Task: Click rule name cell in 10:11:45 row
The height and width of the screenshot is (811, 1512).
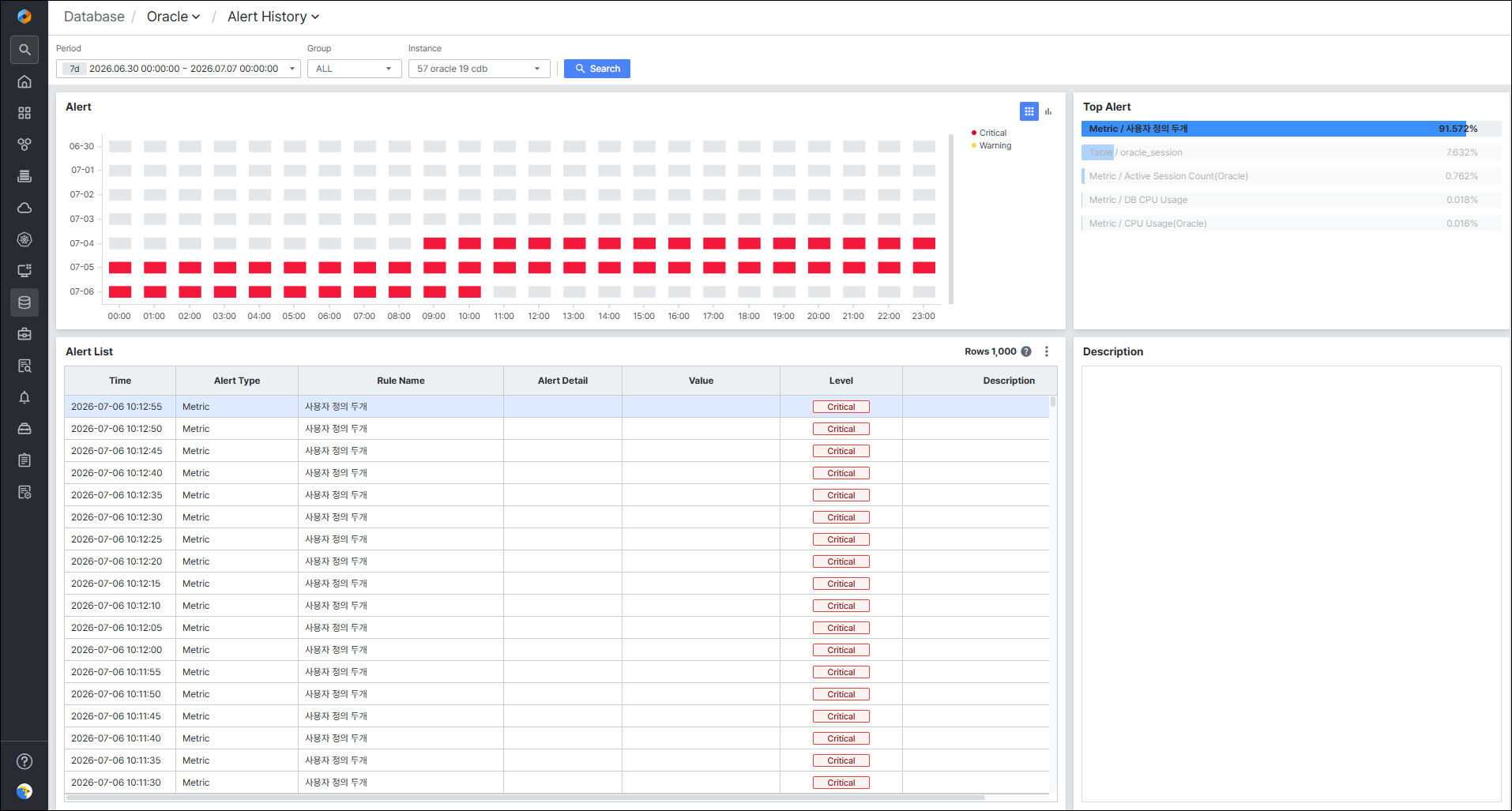Action: [401, 716]
